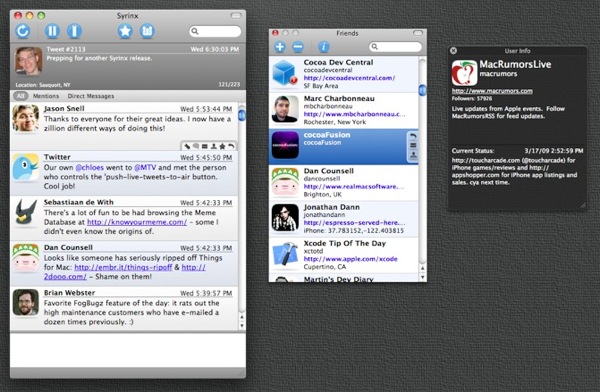
Task: Open favorites with the star toolbar icon
Action: click(x=125, y=31)
